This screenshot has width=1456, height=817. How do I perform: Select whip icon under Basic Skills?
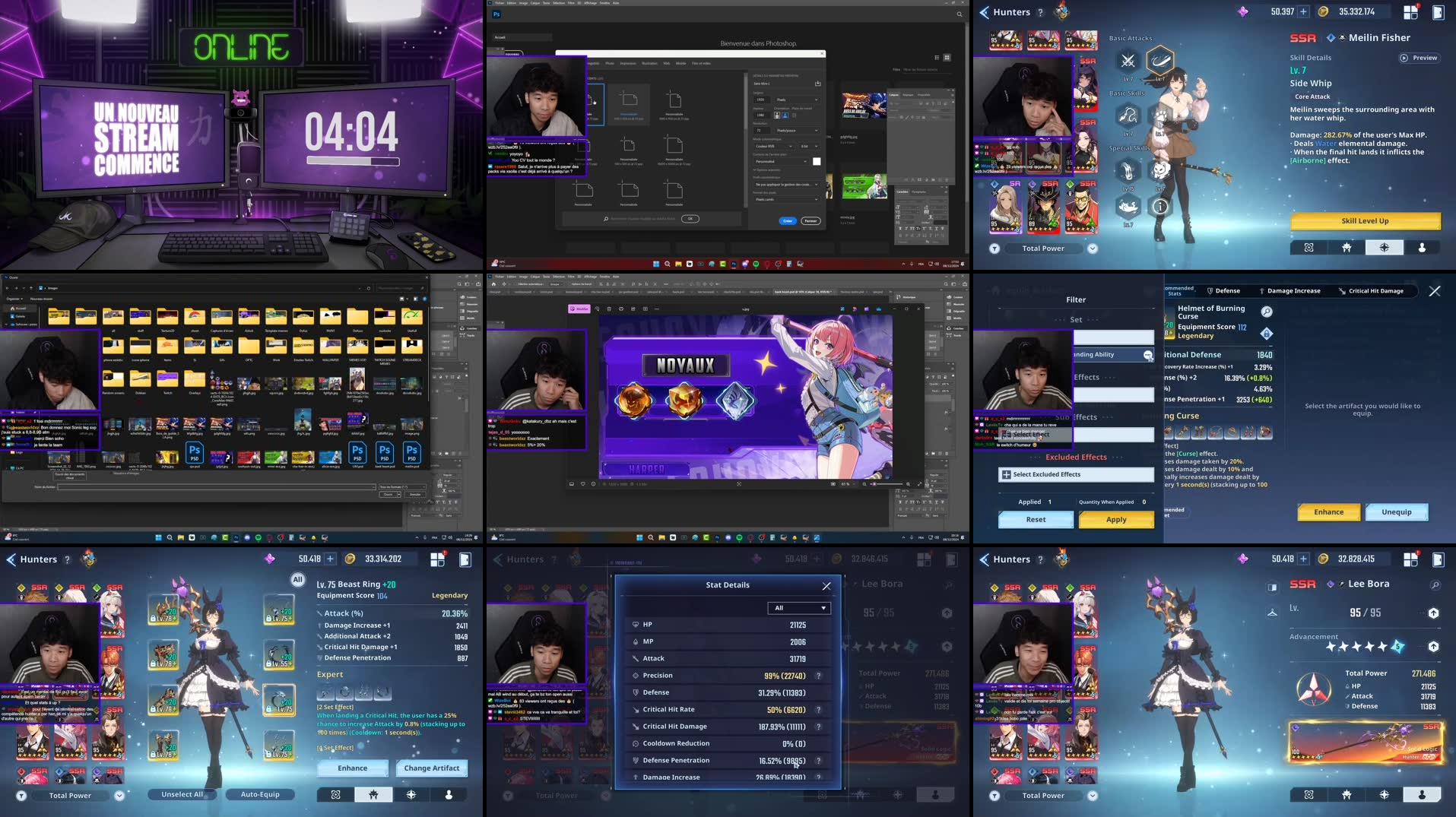tap(1128, 115)
